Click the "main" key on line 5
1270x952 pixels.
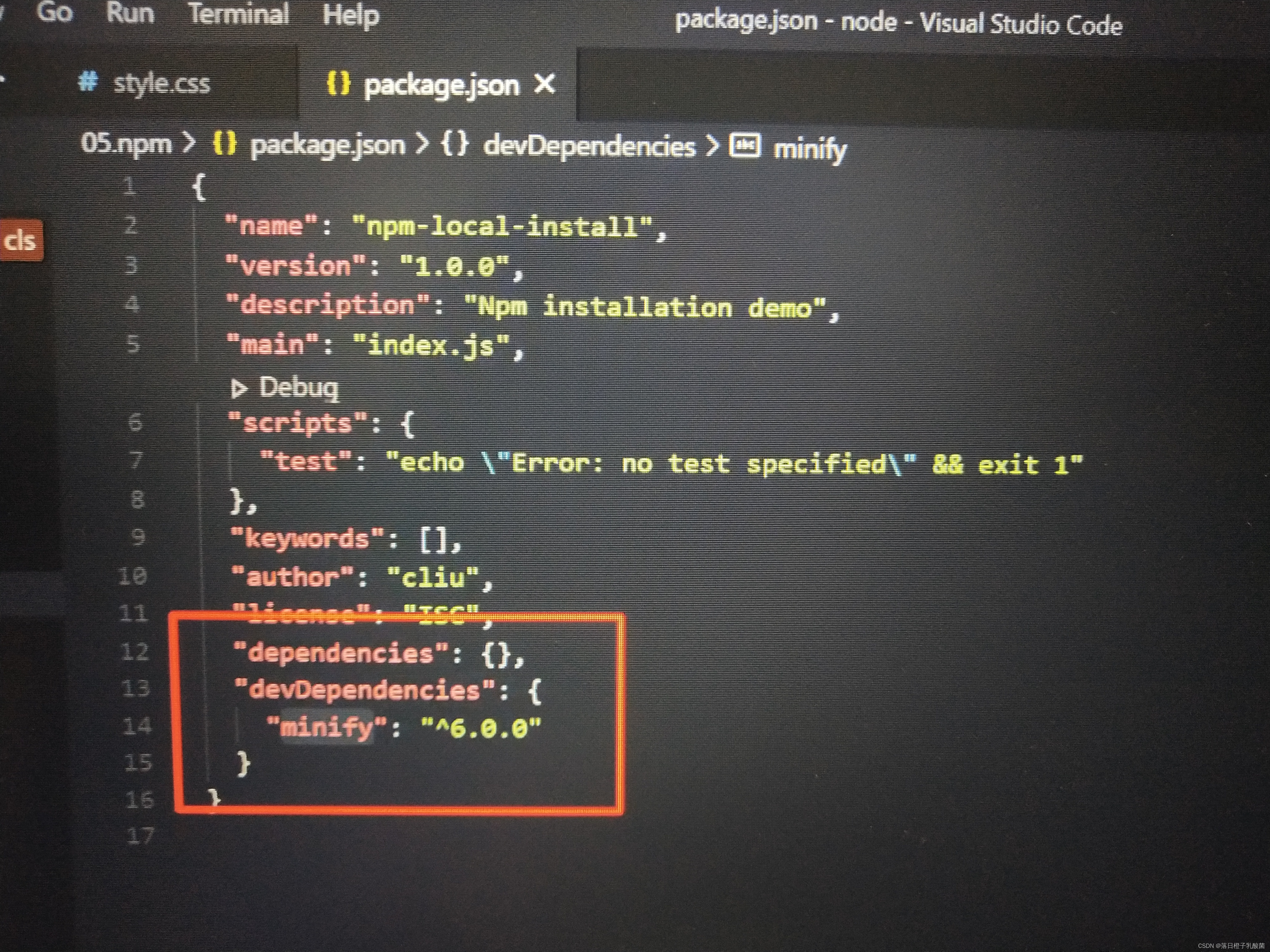[x=272, y=345]
